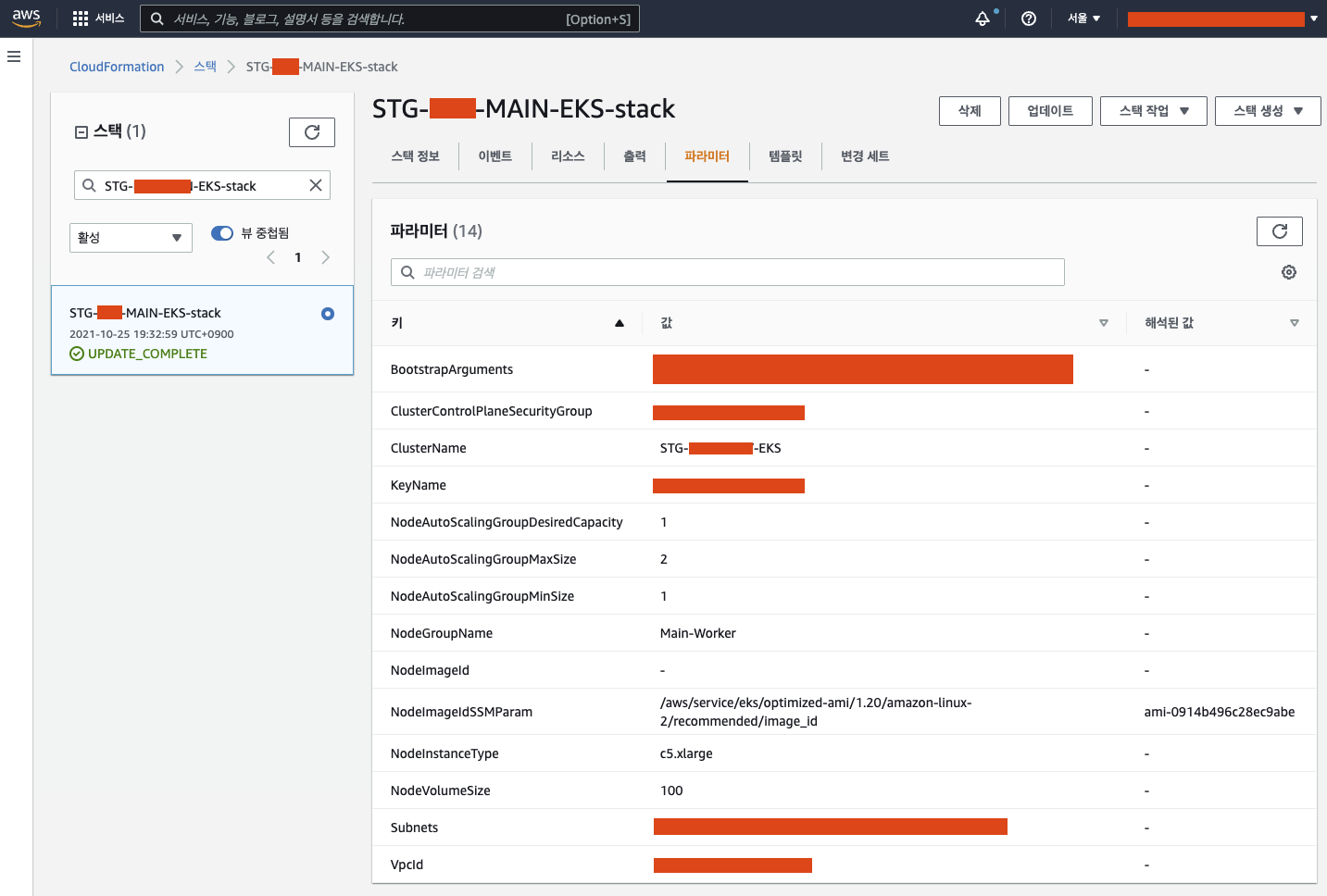1327x896 pixels.
Task: Sort by resolved value column arrow
Action: pyautogui.click(x=1295, y=323)
